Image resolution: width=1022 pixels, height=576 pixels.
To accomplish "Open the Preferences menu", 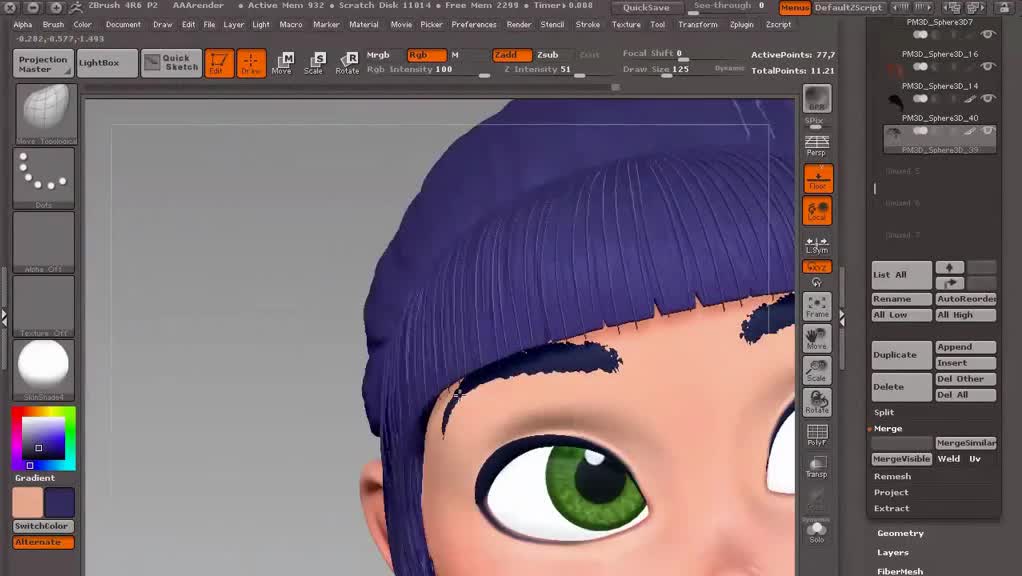I will [474, 25].
